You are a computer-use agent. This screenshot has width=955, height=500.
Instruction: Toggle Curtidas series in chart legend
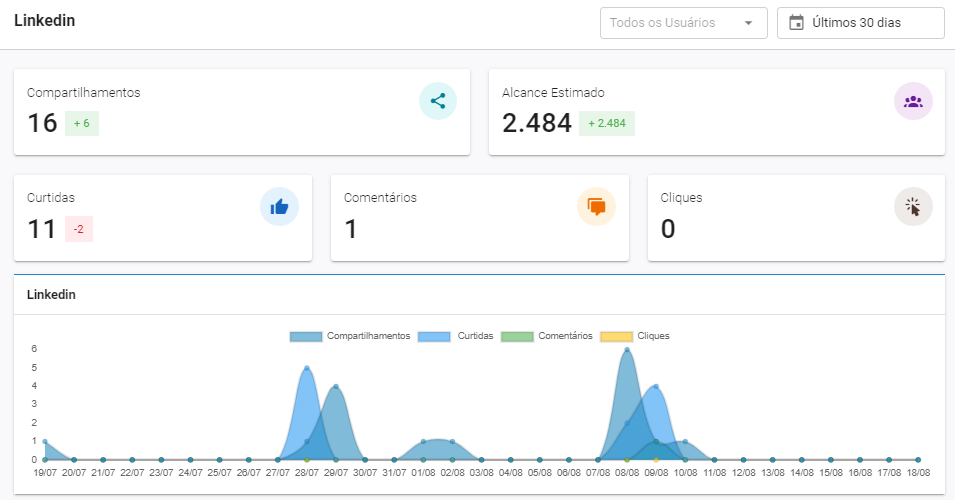coord(456,336)
